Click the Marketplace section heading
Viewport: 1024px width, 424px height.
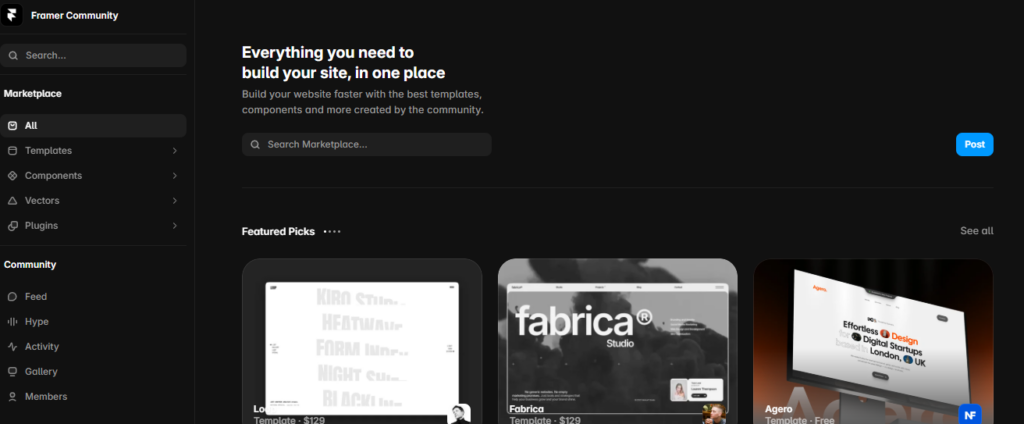[33, 93]
